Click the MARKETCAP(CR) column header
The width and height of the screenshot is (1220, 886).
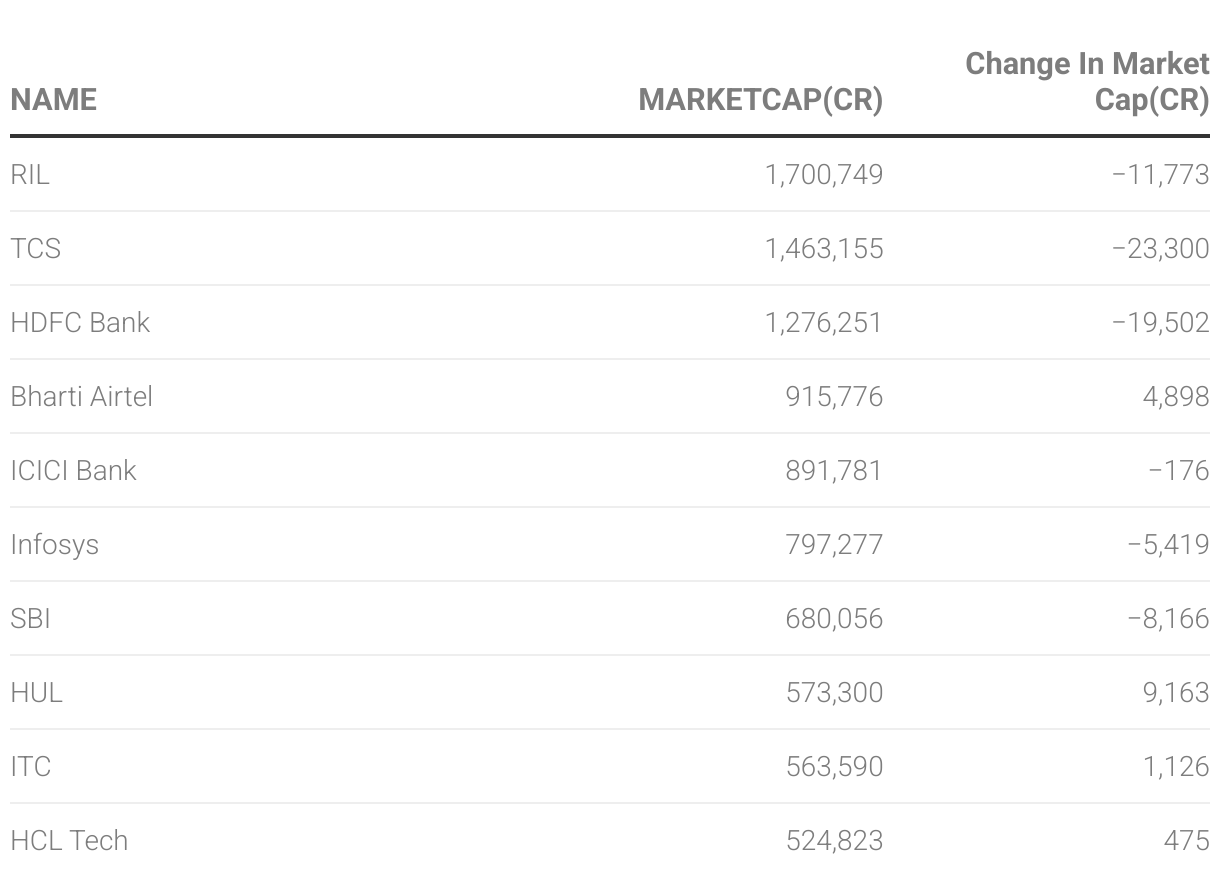click(760, 100)
